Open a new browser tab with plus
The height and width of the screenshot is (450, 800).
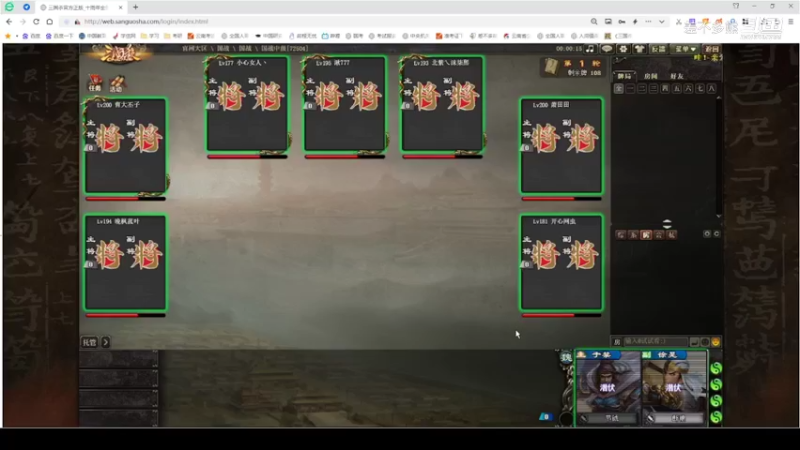pyautogui.click(x=136, y=7)
